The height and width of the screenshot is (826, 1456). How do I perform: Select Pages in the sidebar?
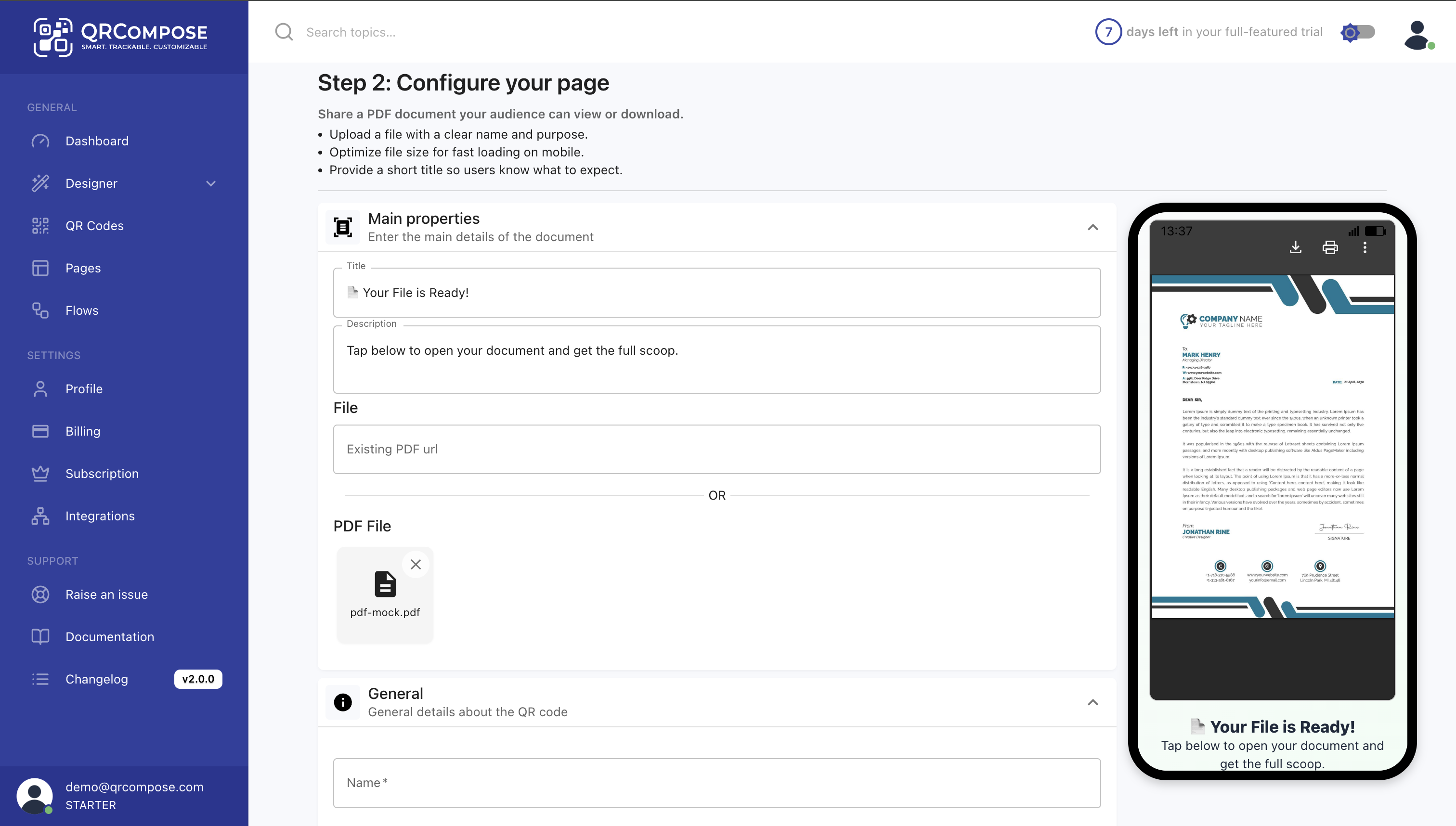click(x=83, y=268)
